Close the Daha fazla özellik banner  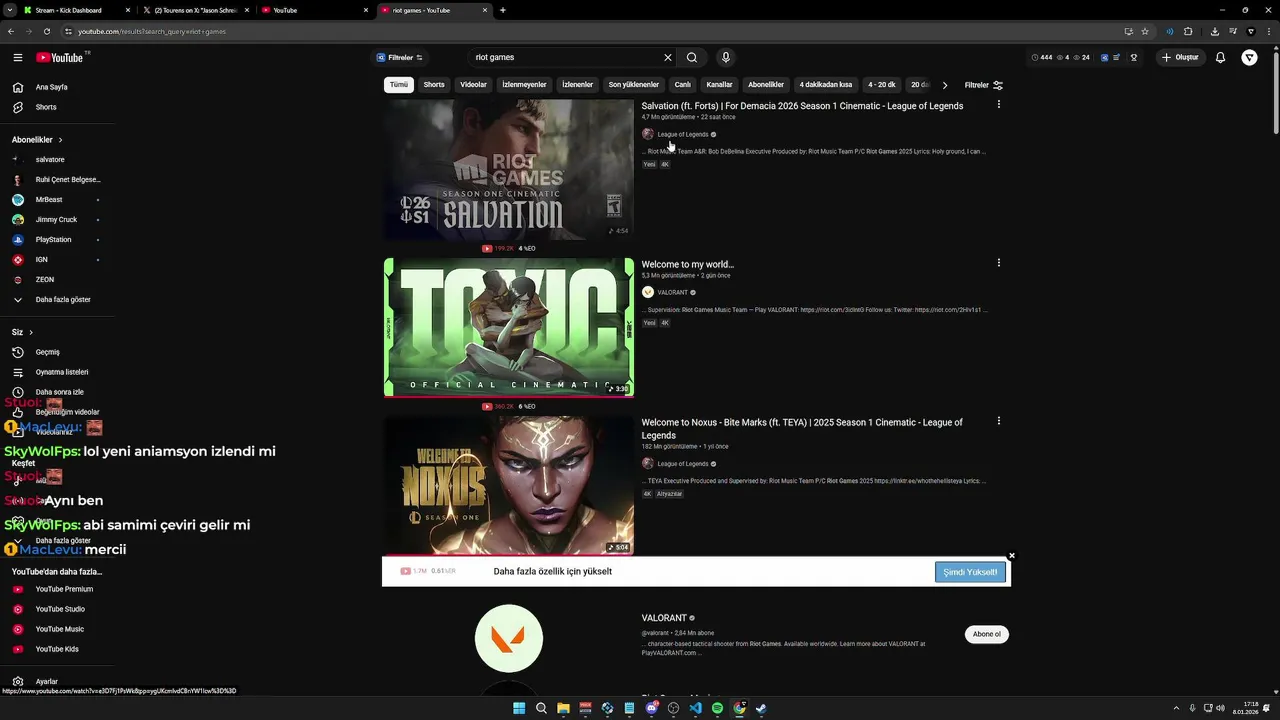[1012, 556]
